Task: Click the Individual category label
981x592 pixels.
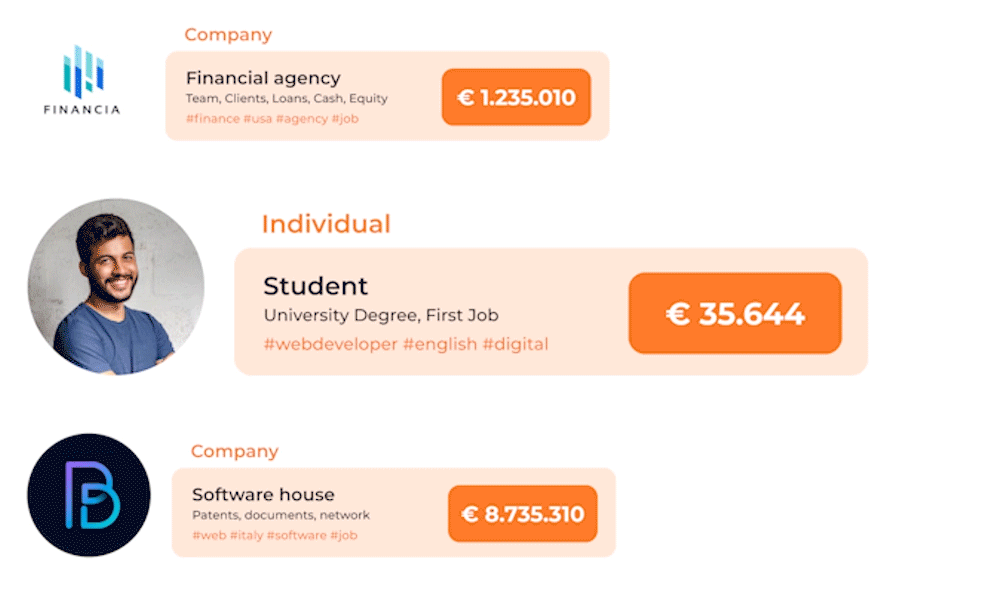Action: tap(326, 224)
